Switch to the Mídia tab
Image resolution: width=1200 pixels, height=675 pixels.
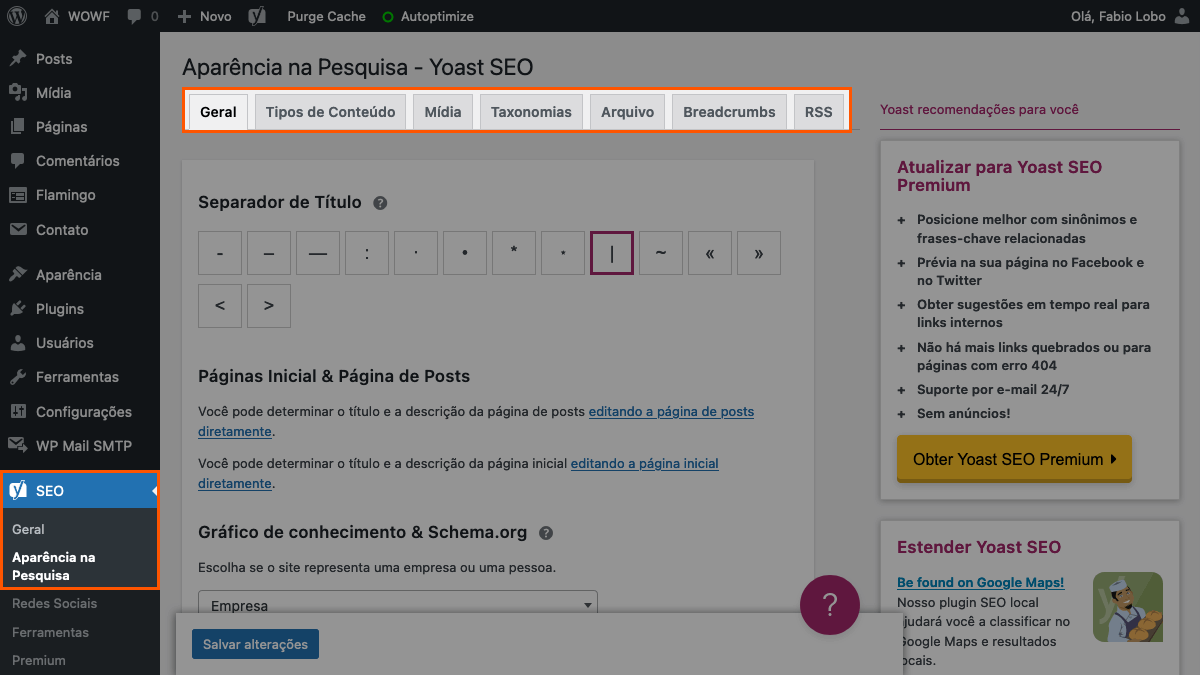click(x=443, y=112)
